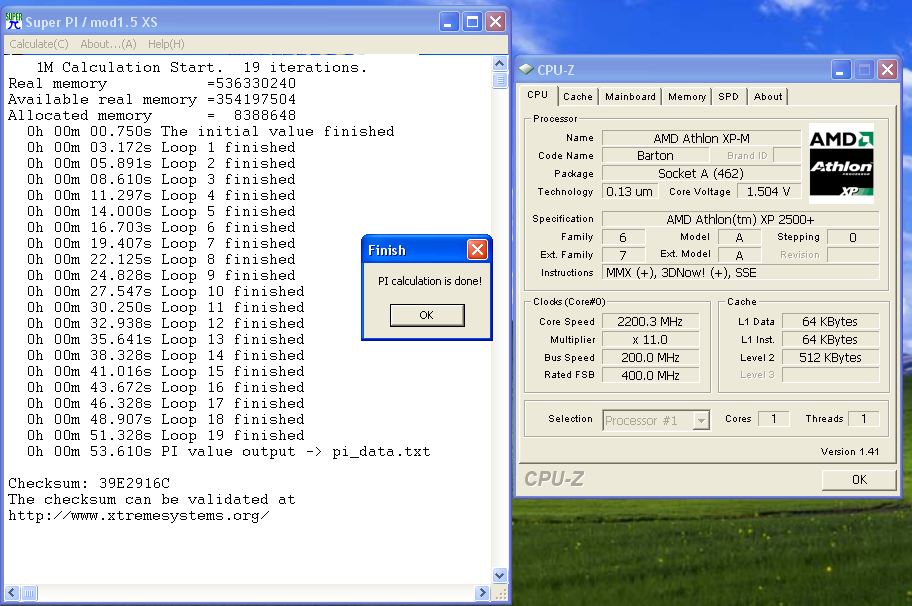The image size is (912, 606).
Task: Click '1M Calculation Start. 19 iterations.' line
Action: (x=202, y=67)
